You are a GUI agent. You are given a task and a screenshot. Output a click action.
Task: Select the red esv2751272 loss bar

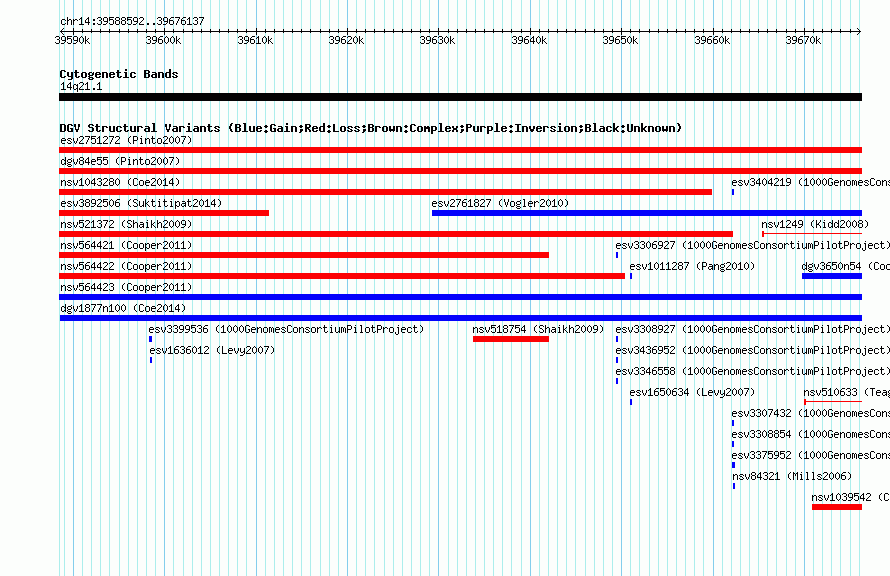tap(460, 150)
